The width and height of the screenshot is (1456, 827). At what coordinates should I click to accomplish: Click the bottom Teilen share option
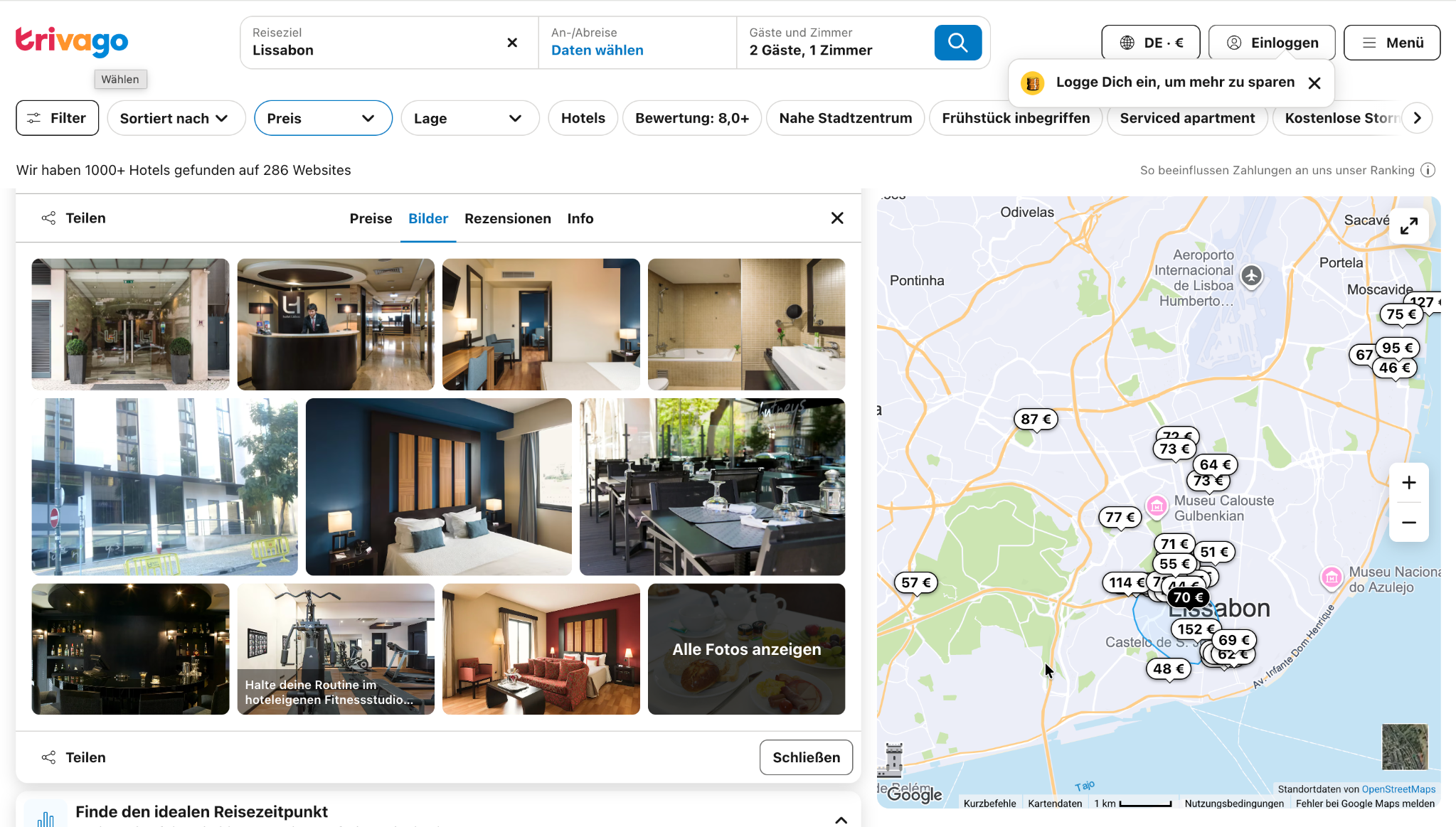point(73,757)
